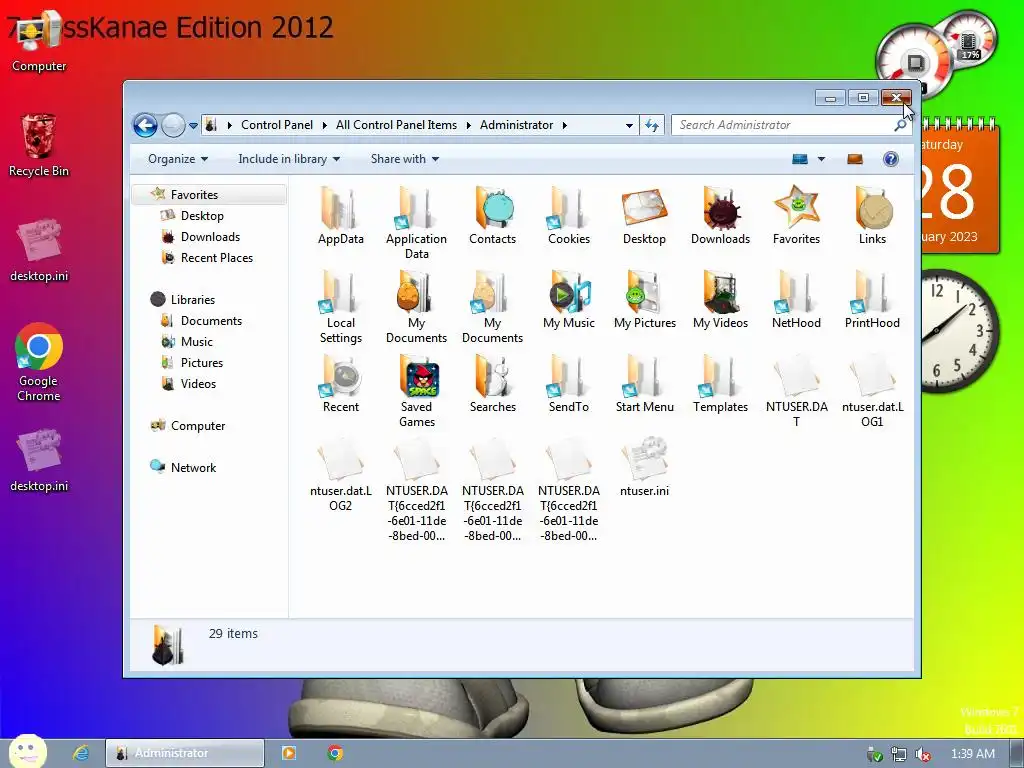Click the Administrator taskbar button
The image size is (1024, 768).
coord(185,753)
